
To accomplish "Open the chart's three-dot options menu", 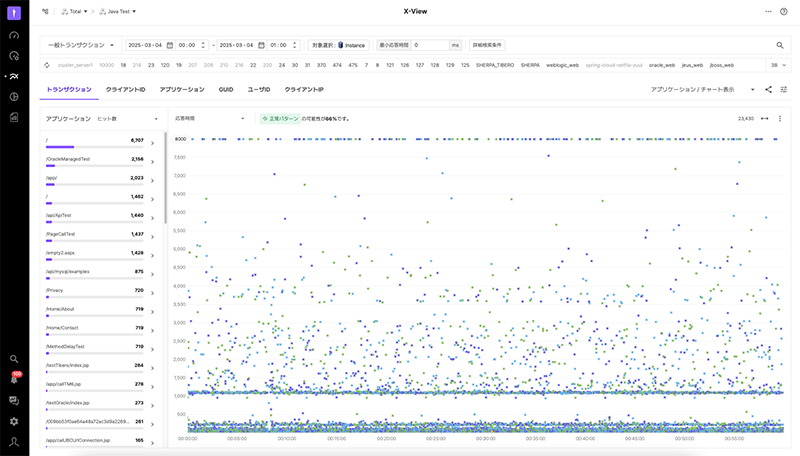I will pos(780,118).
